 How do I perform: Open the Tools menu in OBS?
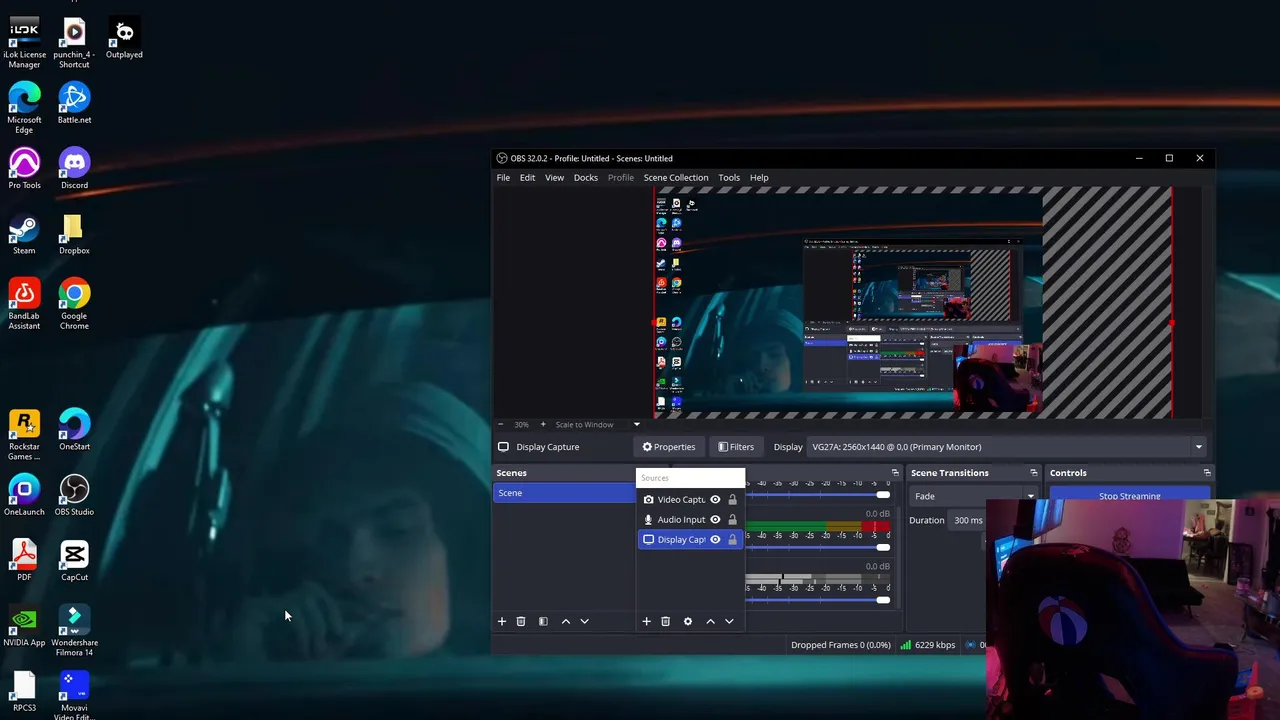click(x=729, y=178)
